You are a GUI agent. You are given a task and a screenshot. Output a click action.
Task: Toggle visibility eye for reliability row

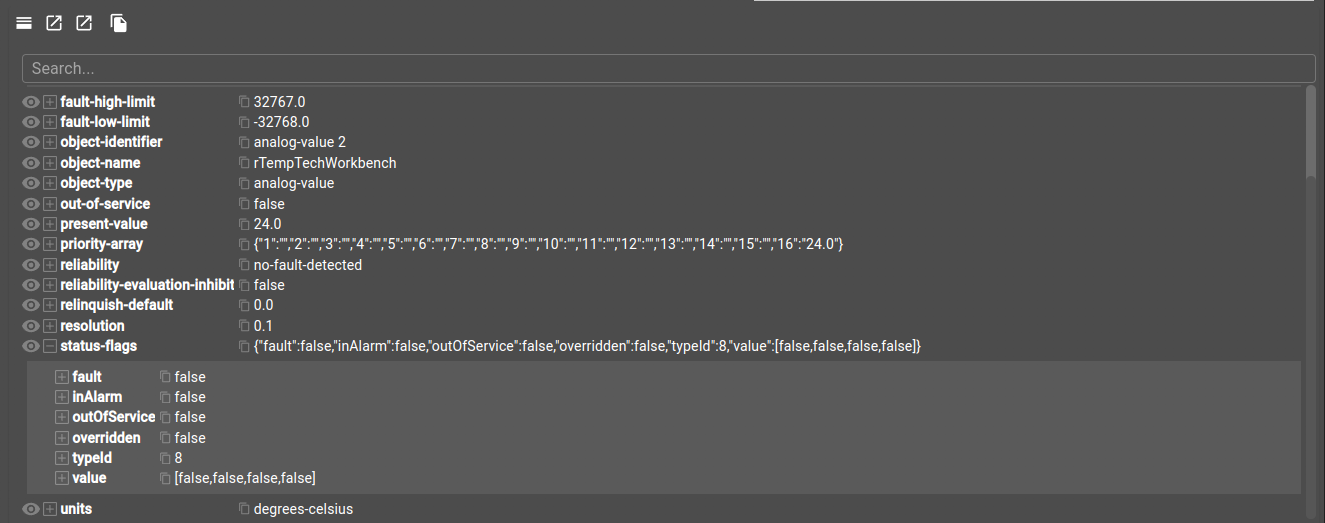(x=31, y=265)
